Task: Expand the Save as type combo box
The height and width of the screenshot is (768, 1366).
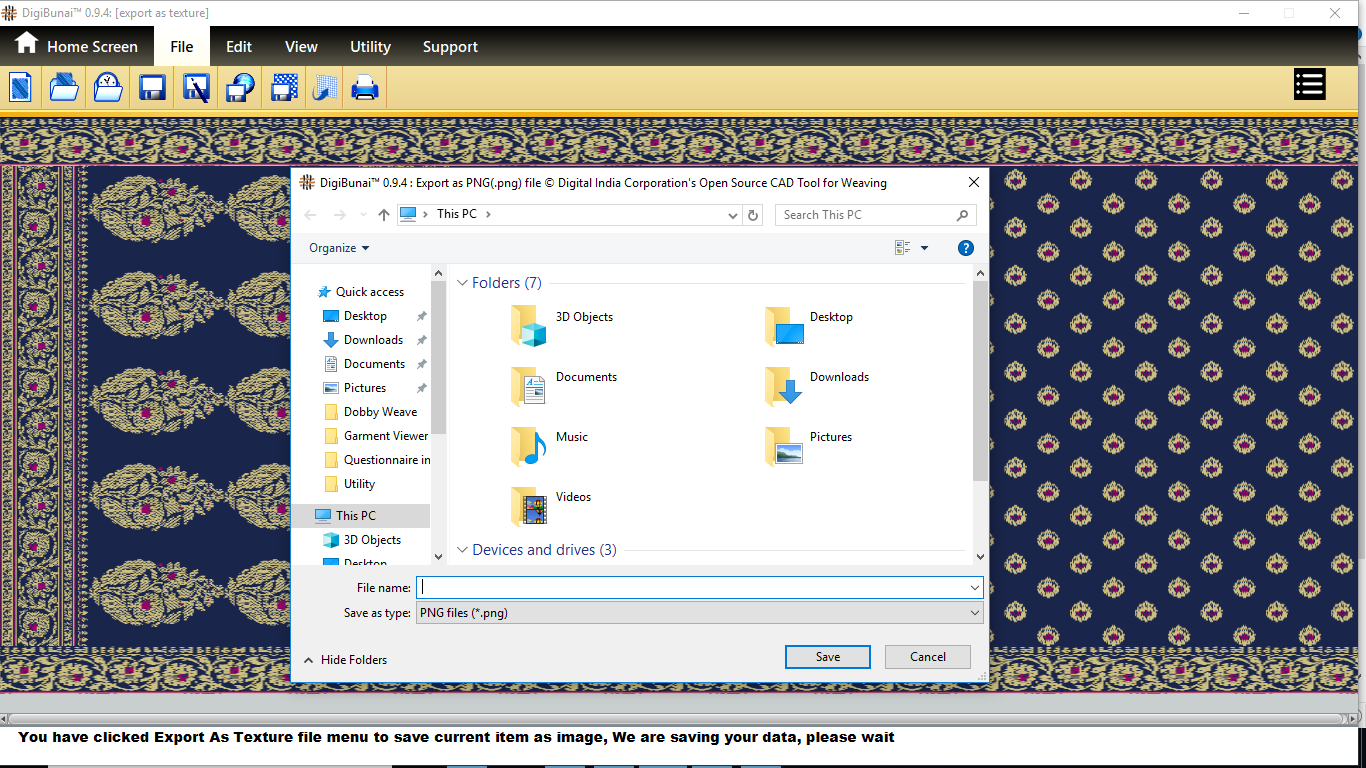Action: (x=699, y=613)
